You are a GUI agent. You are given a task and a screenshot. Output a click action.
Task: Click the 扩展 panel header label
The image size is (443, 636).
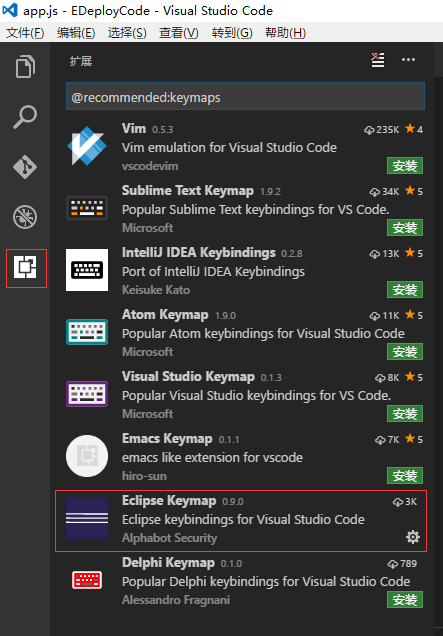(x=81, y=61)
